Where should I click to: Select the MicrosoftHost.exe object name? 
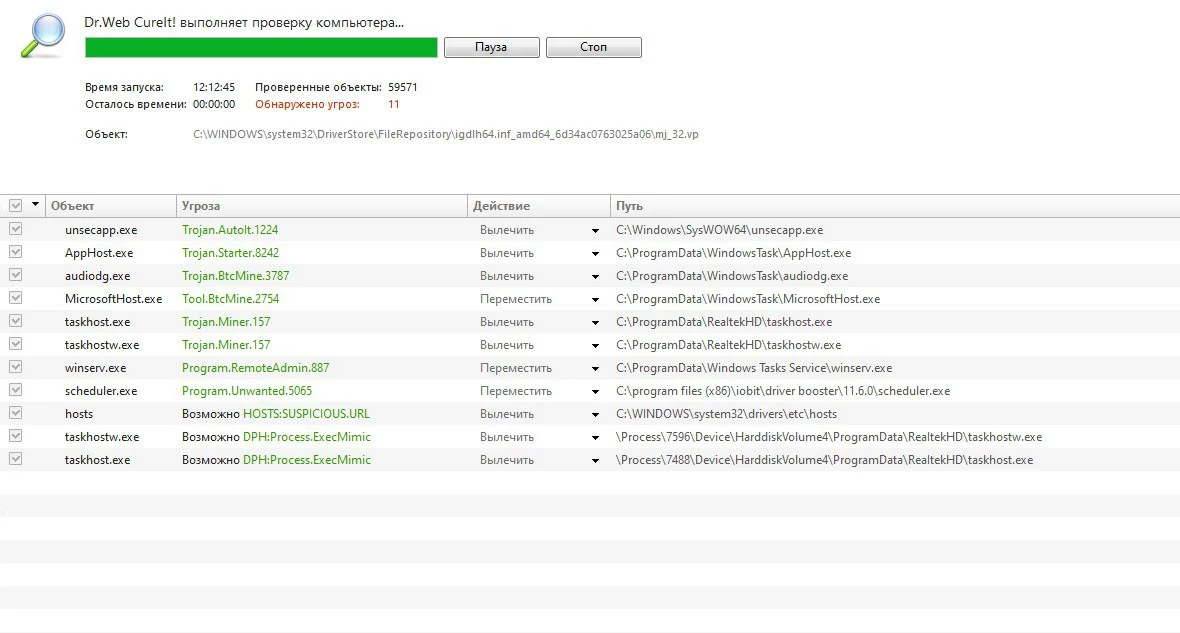click(x=114, y=299)
